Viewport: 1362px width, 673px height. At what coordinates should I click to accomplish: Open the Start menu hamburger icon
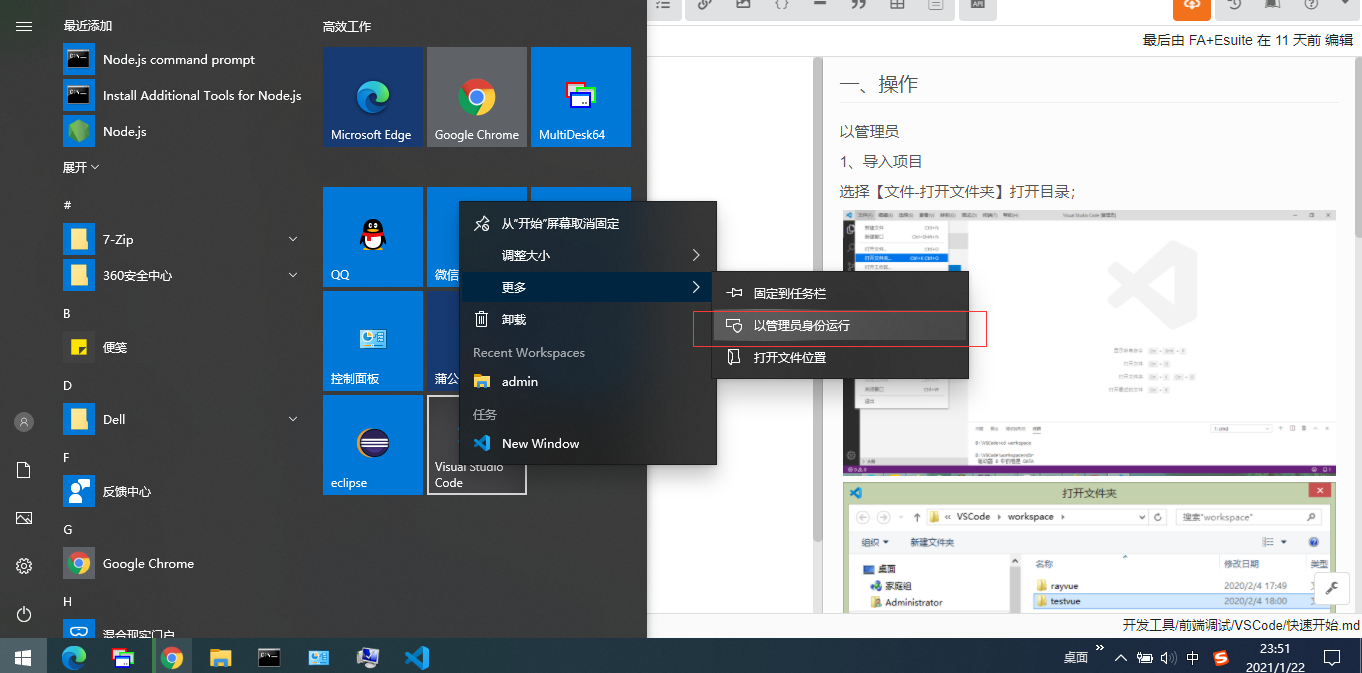click(24, 26)
